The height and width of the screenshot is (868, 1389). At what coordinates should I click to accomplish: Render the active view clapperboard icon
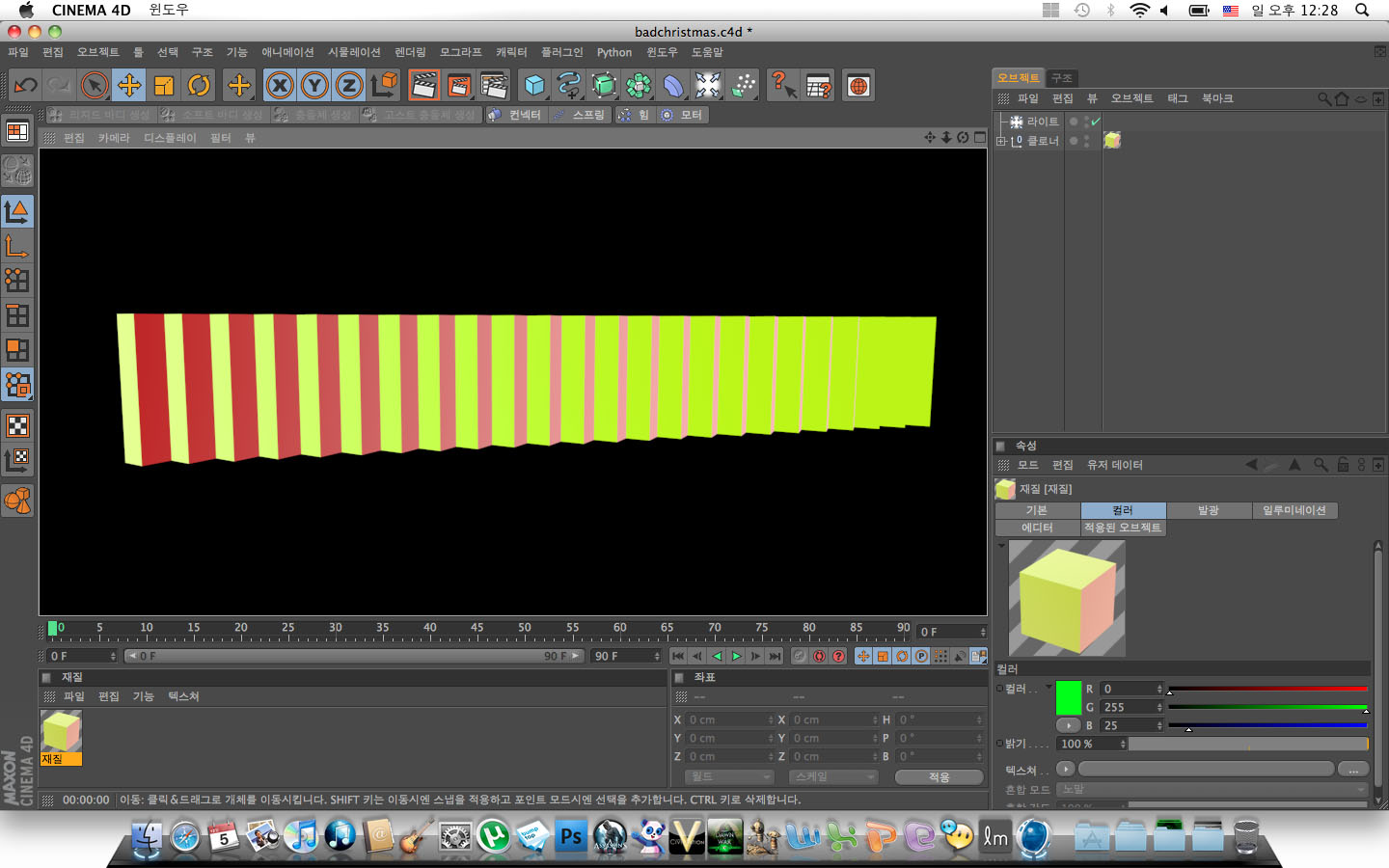point(424,86)
